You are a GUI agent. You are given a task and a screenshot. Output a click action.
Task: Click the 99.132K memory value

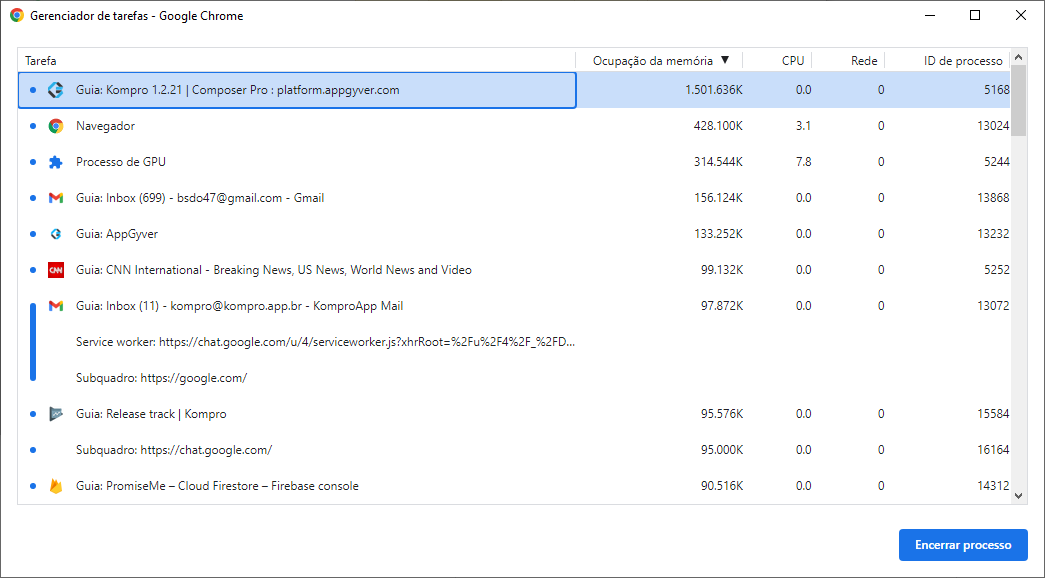pyautogui.click(x=722, y=270)
